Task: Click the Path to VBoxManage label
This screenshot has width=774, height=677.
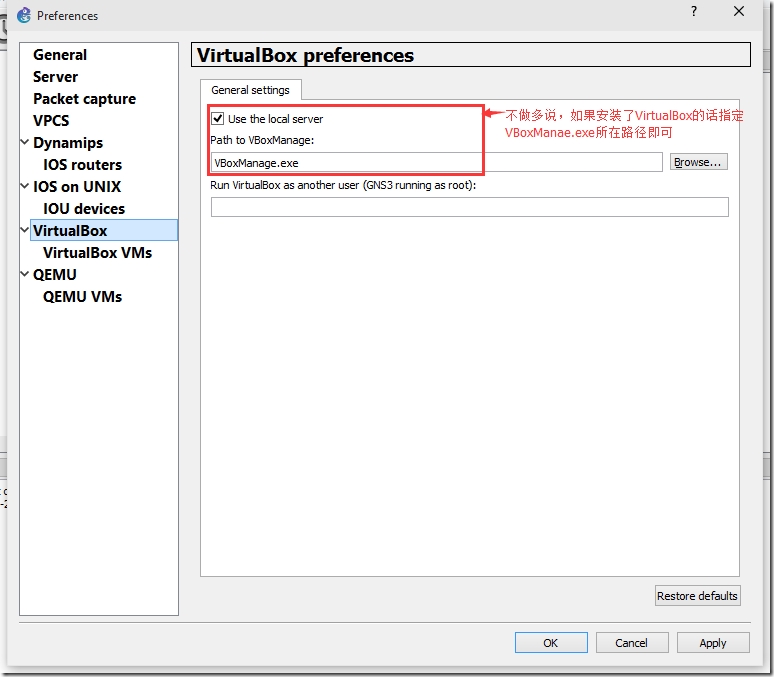Action: coord(262,140)
